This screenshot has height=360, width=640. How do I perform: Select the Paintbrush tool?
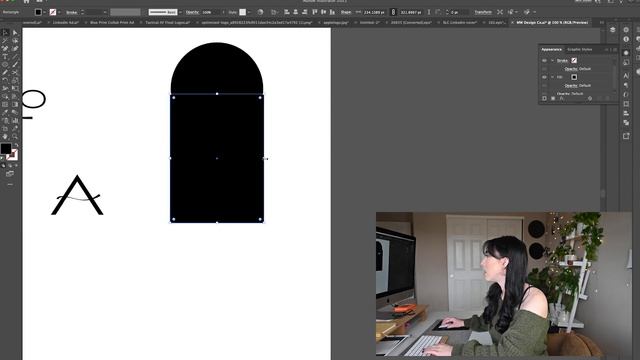pyautogui.click(x=15, y=64)
